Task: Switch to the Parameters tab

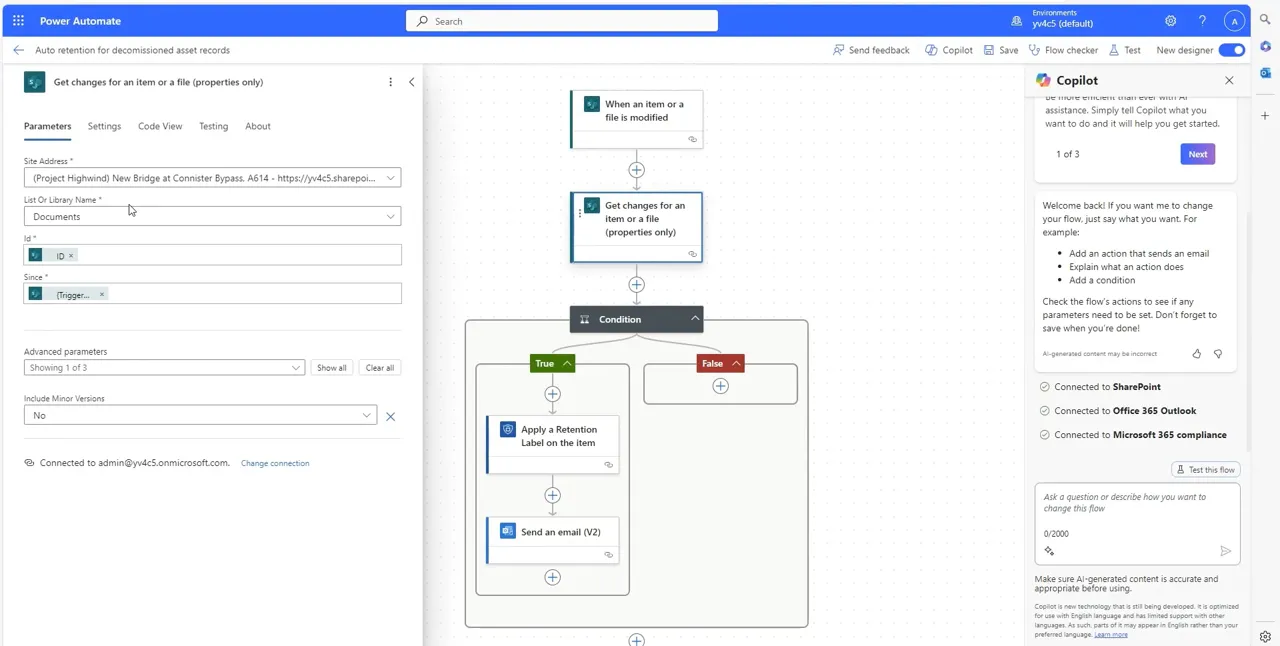Action: (x=47, y=126)
